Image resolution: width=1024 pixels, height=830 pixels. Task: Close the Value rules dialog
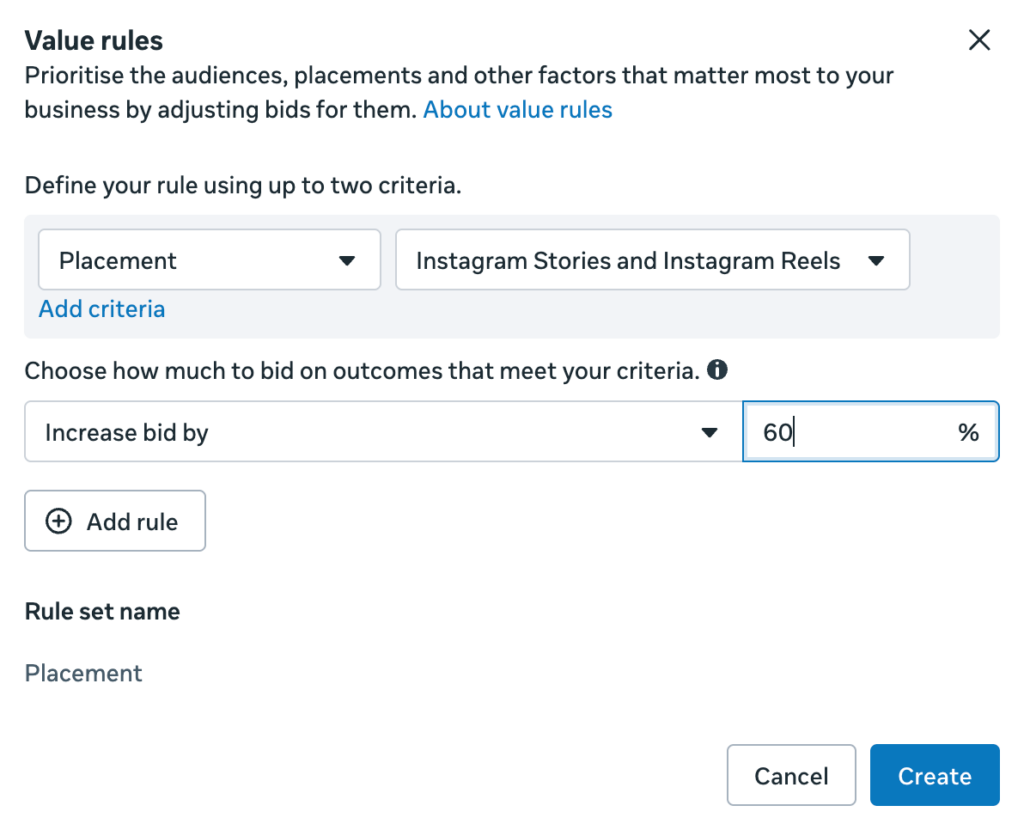pyautogui.click(x=979, y=40)
